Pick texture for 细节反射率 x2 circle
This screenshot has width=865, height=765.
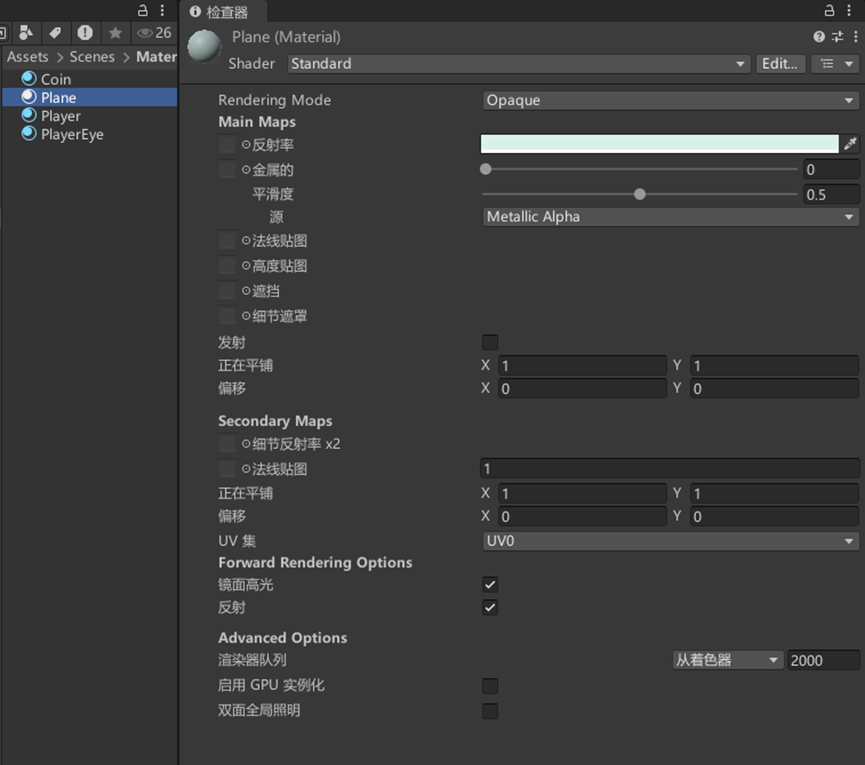[x=246, y=443]
